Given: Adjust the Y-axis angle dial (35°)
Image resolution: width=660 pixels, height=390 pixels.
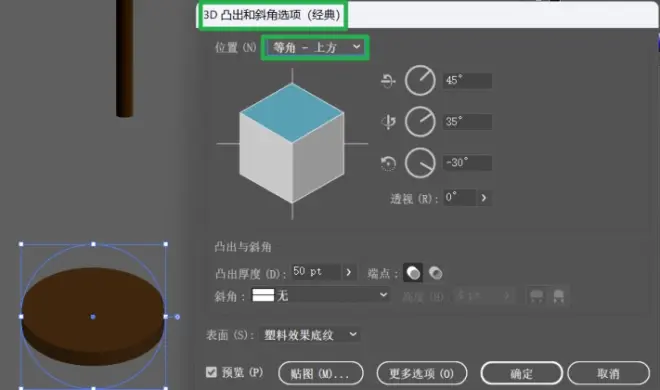Looking at the screenshot, I should [420, 122].
